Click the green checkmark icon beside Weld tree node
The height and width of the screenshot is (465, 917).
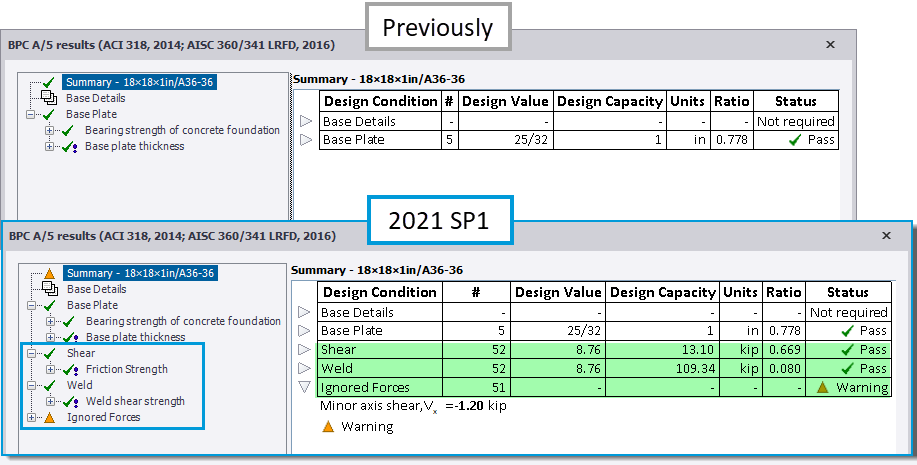(49, 385)
